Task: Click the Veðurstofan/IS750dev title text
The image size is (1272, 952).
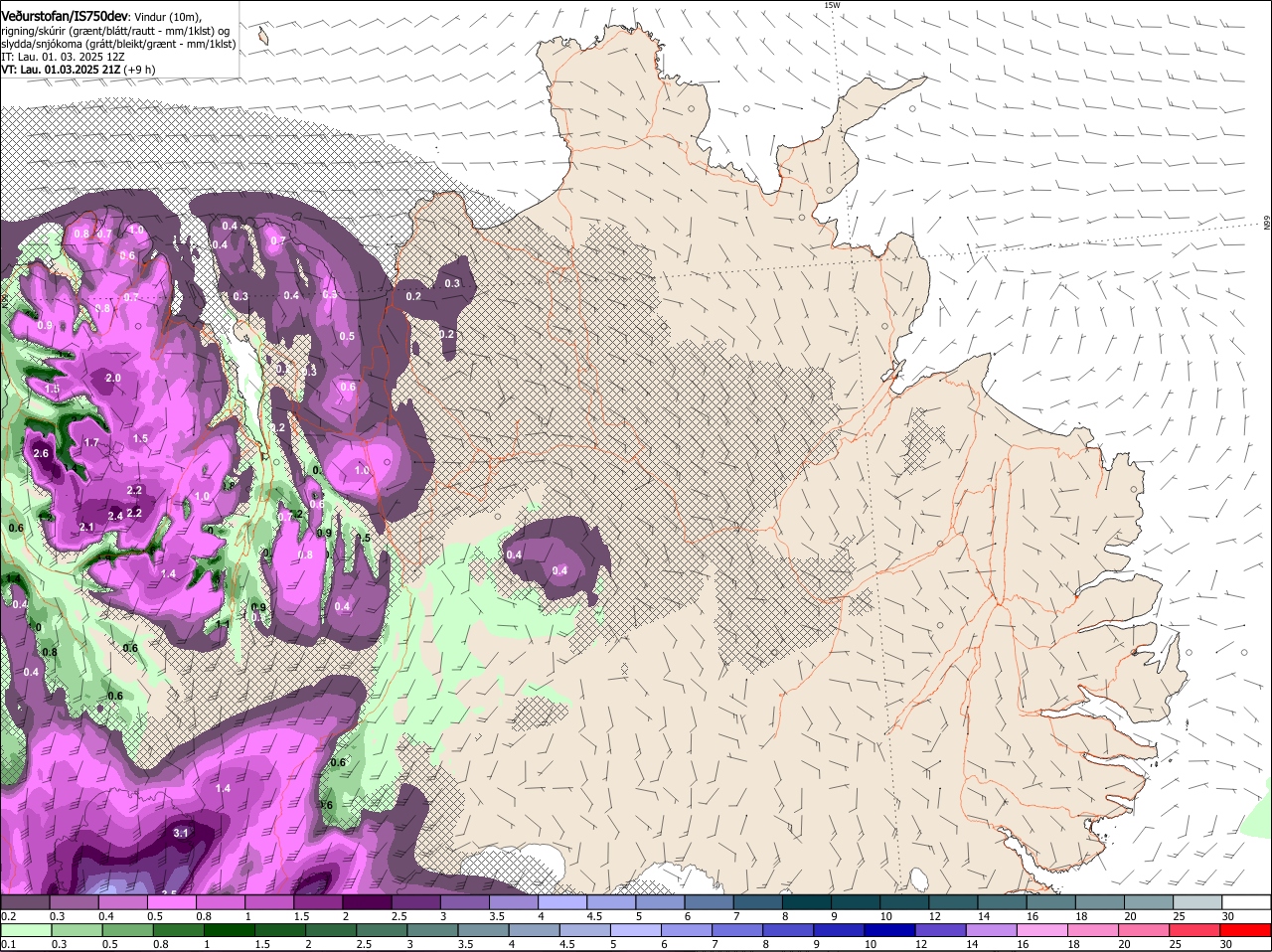Action: pos(65,16)
